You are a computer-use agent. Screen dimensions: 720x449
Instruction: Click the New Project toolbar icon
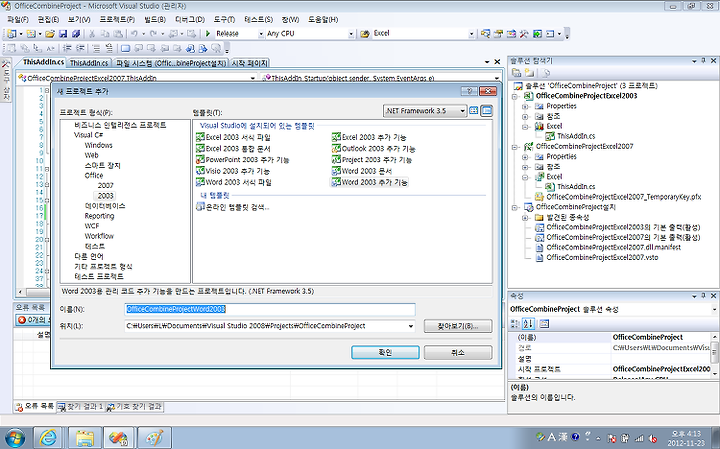tap(11, 34)
